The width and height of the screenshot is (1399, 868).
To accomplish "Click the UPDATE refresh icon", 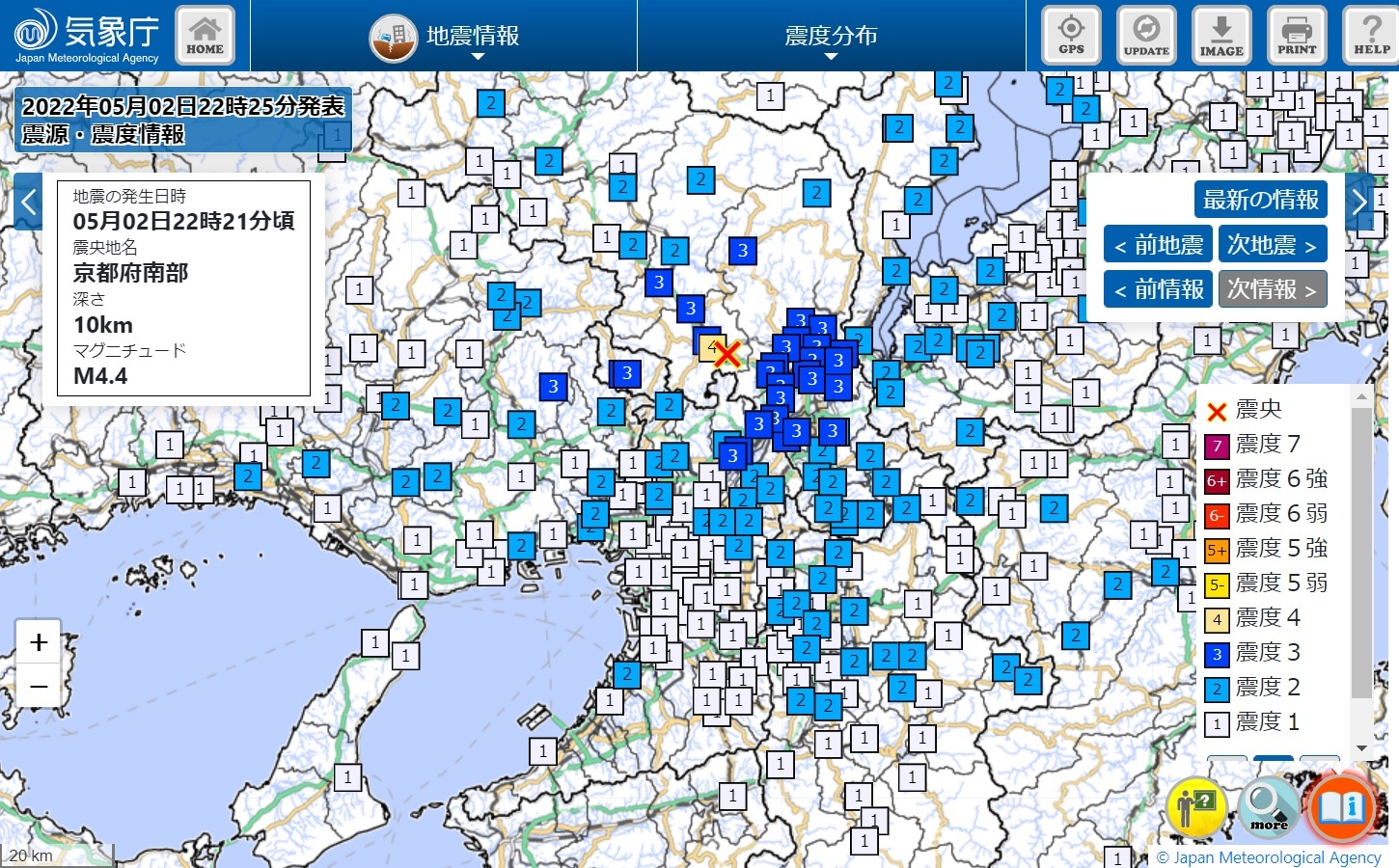I will [1146, 36].
